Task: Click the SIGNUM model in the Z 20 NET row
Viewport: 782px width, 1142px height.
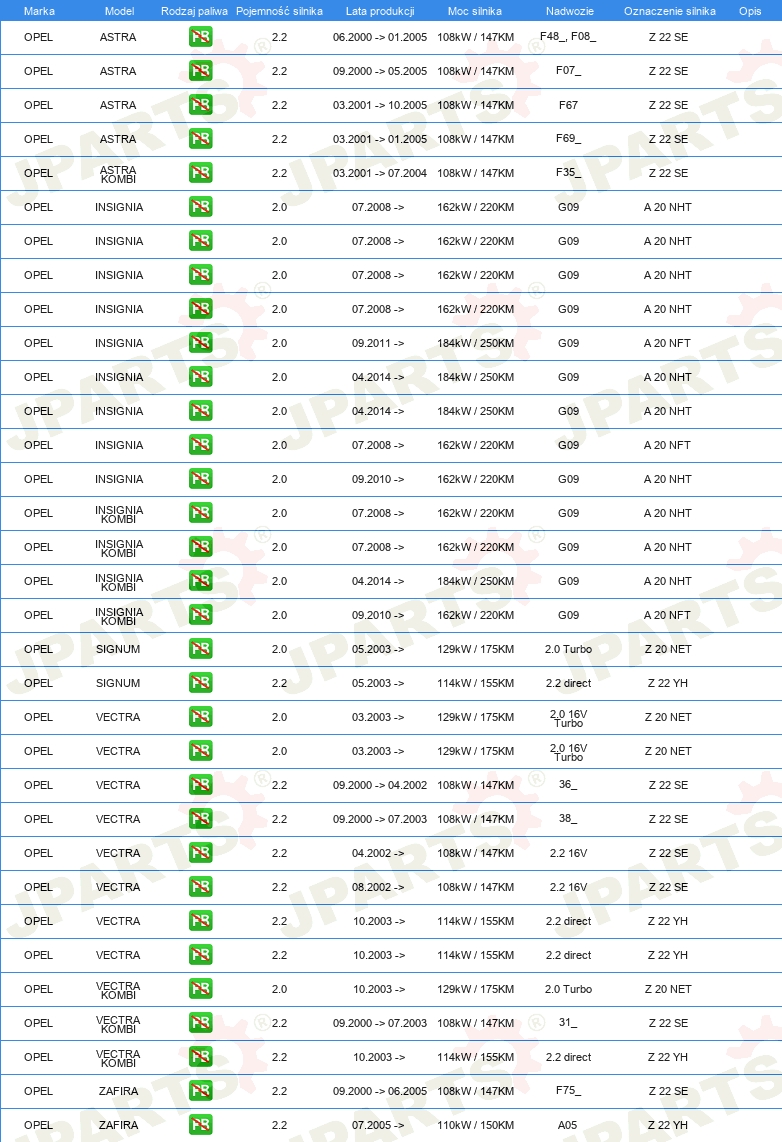Action: coord(118,649)
